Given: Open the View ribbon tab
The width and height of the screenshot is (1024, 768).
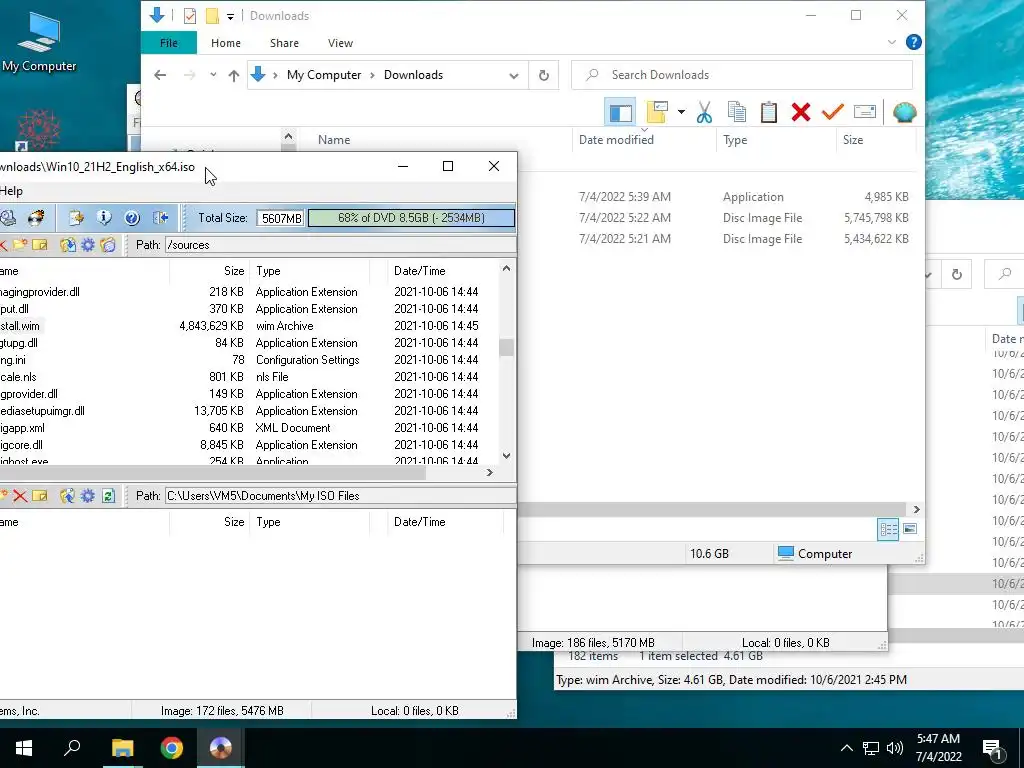Looking at the screenshot, I should tap(340, 43).
